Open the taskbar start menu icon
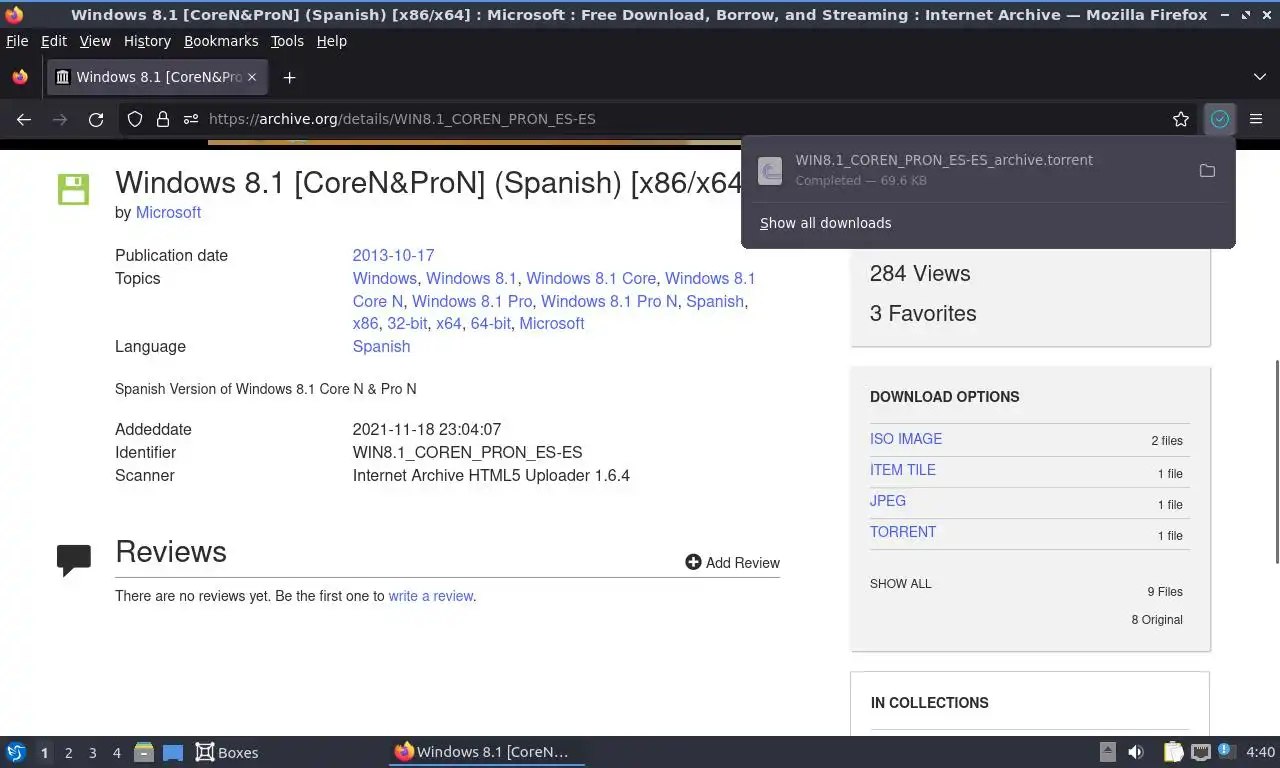1280x768 pixels. (16, 752)
